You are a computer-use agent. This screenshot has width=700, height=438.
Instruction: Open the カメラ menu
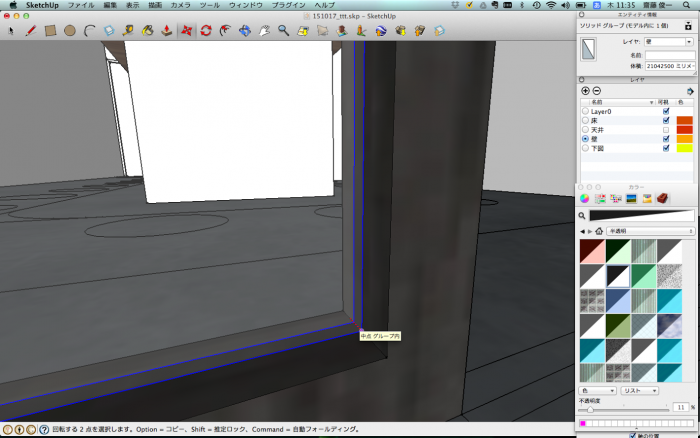pyautogui.click(x=181, y=5)
